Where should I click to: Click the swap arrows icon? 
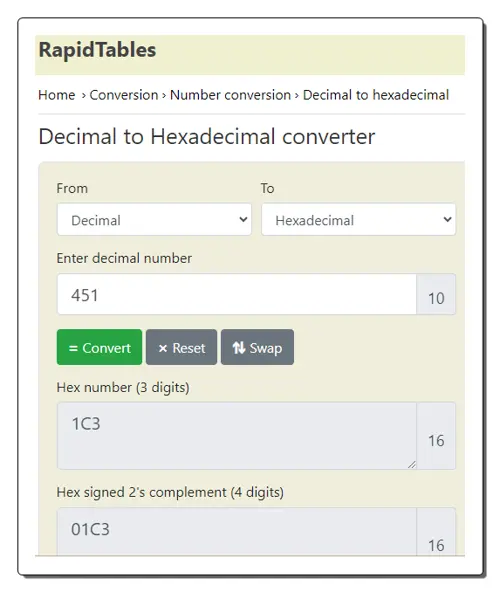tap(239, 348)
